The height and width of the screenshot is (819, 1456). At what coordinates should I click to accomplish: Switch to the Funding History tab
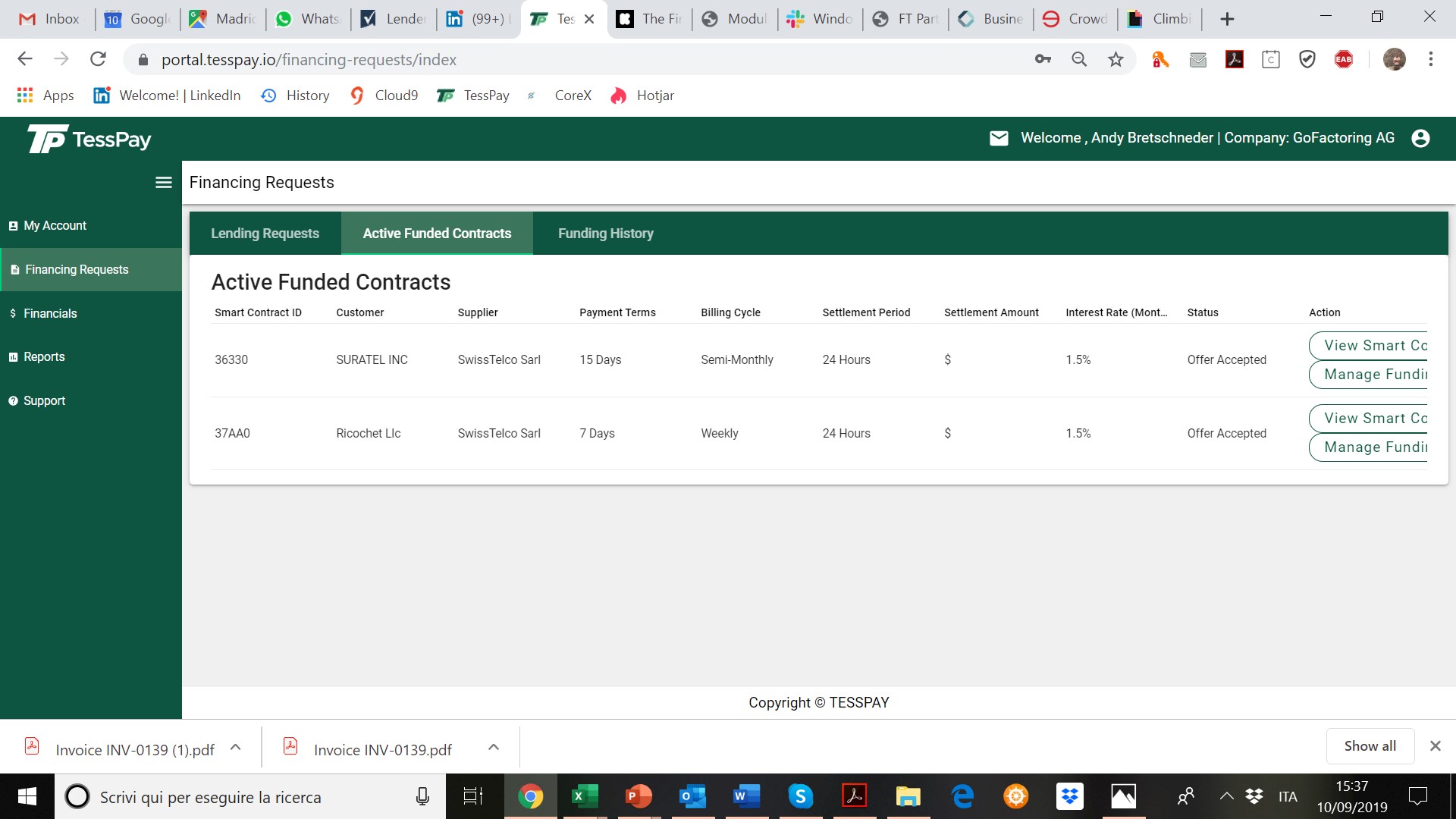point(605,234)
